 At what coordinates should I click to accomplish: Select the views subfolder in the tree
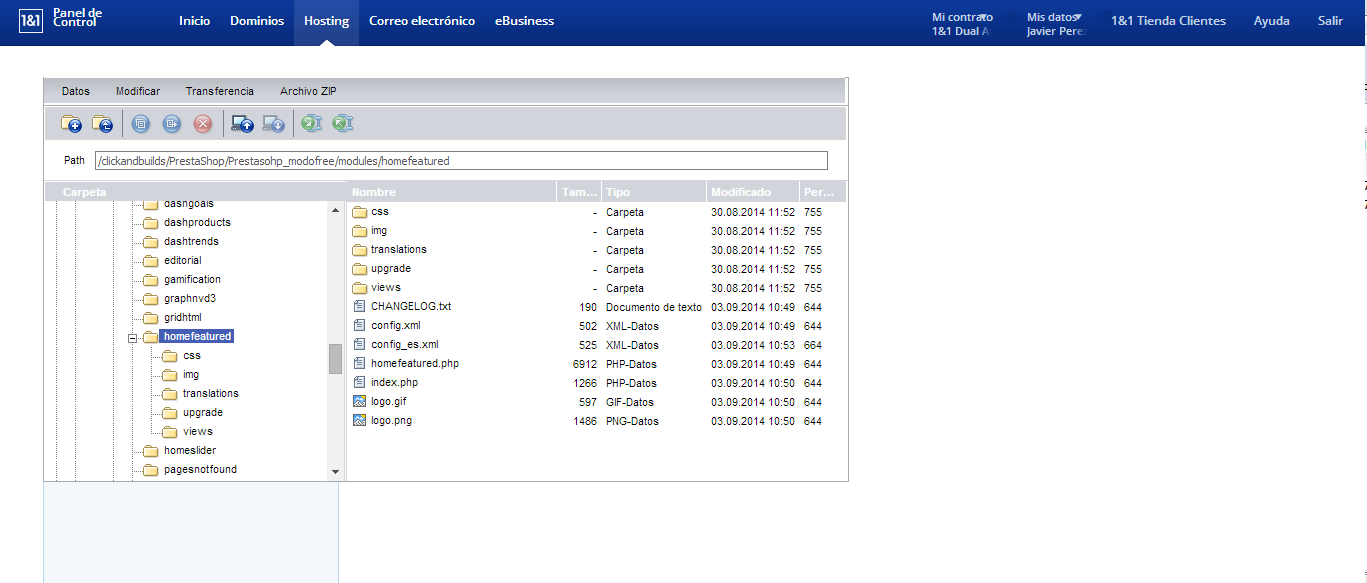tap(198, 432)
